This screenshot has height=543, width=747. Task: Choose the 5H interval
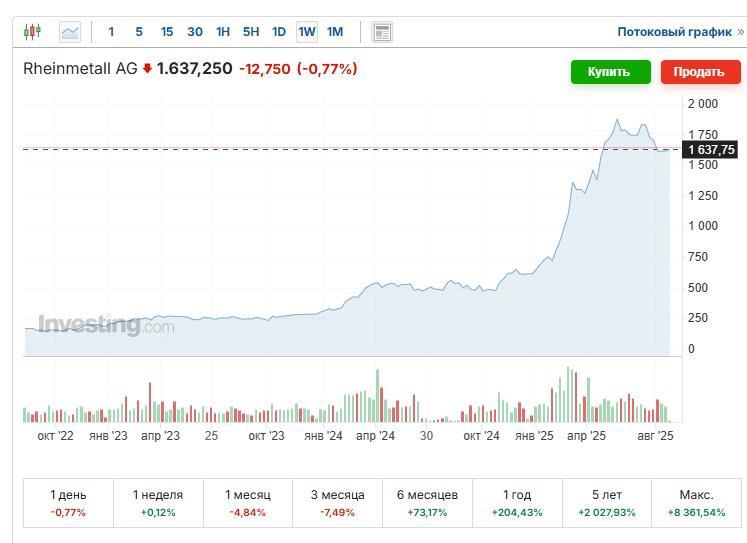251,32
